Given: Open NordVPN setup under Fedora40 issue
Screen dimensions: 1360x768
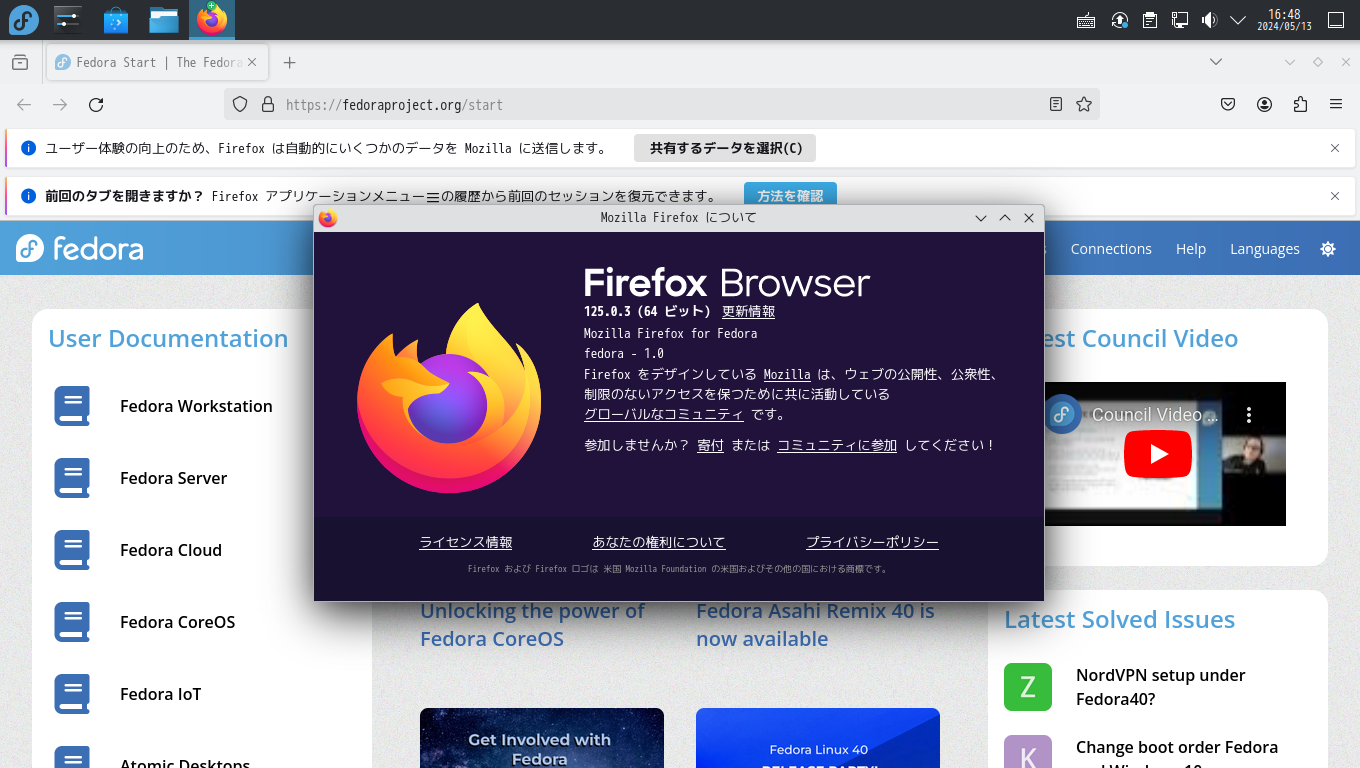Looking at the screenshot, I should tap(1160, 687).
